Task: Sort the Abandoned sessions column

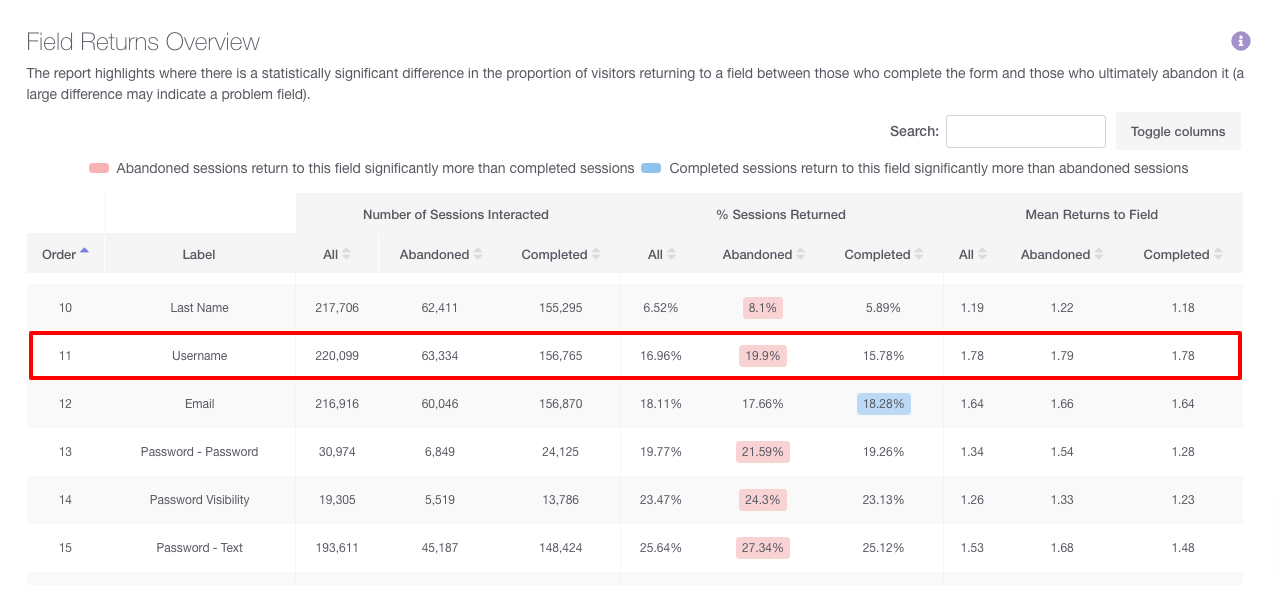Action: (480, 254)
